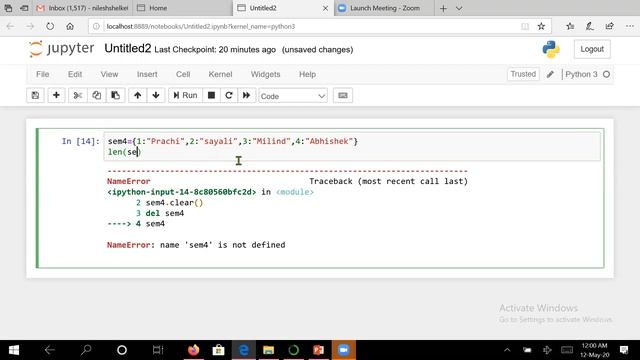The width and height of the screenshot is (640, 360).
Task: Add page to favorites star
Action: (x=541, y=27)
